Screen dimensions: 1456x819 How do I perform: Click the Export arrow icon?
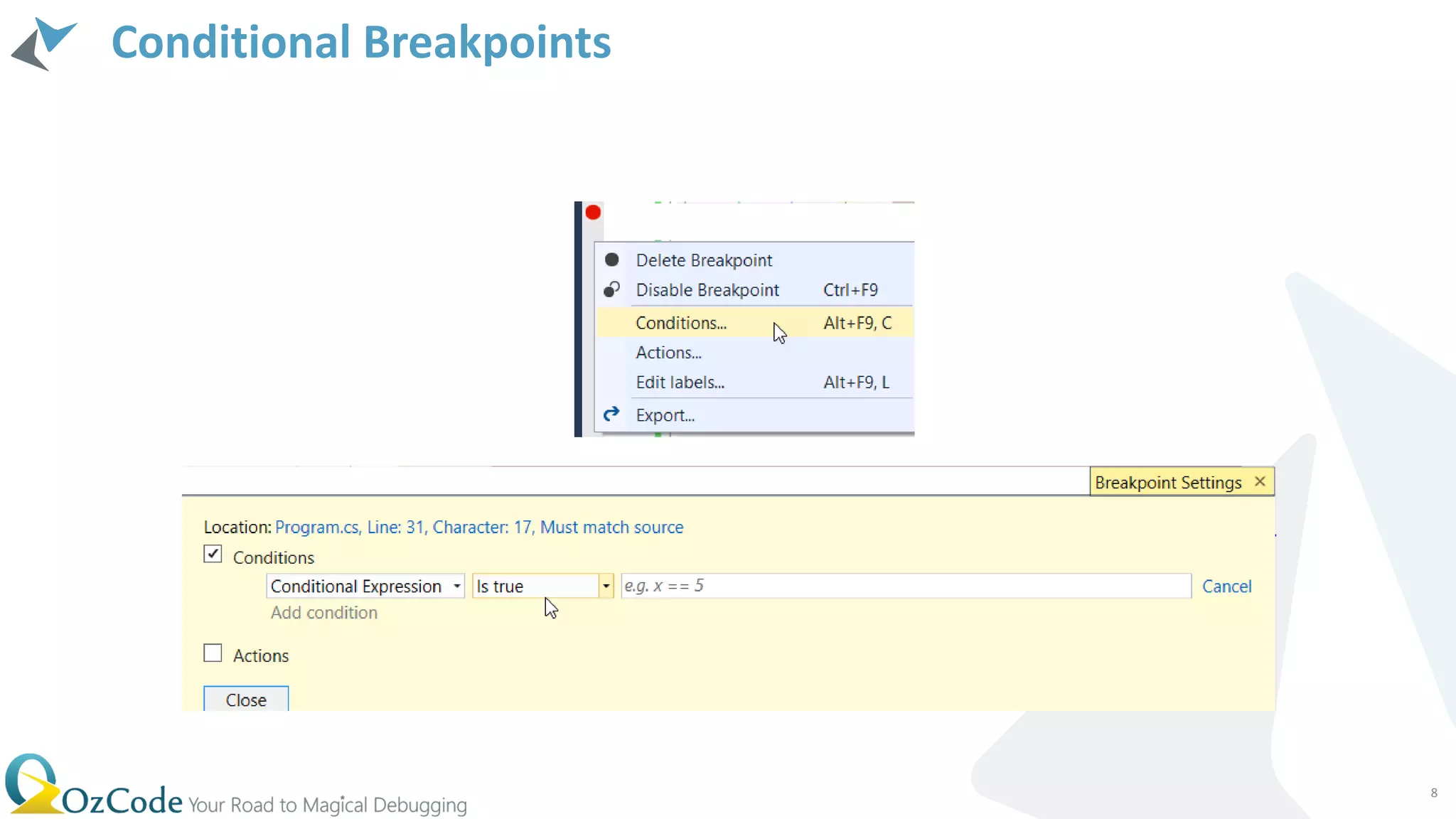[x=611, y=414]
